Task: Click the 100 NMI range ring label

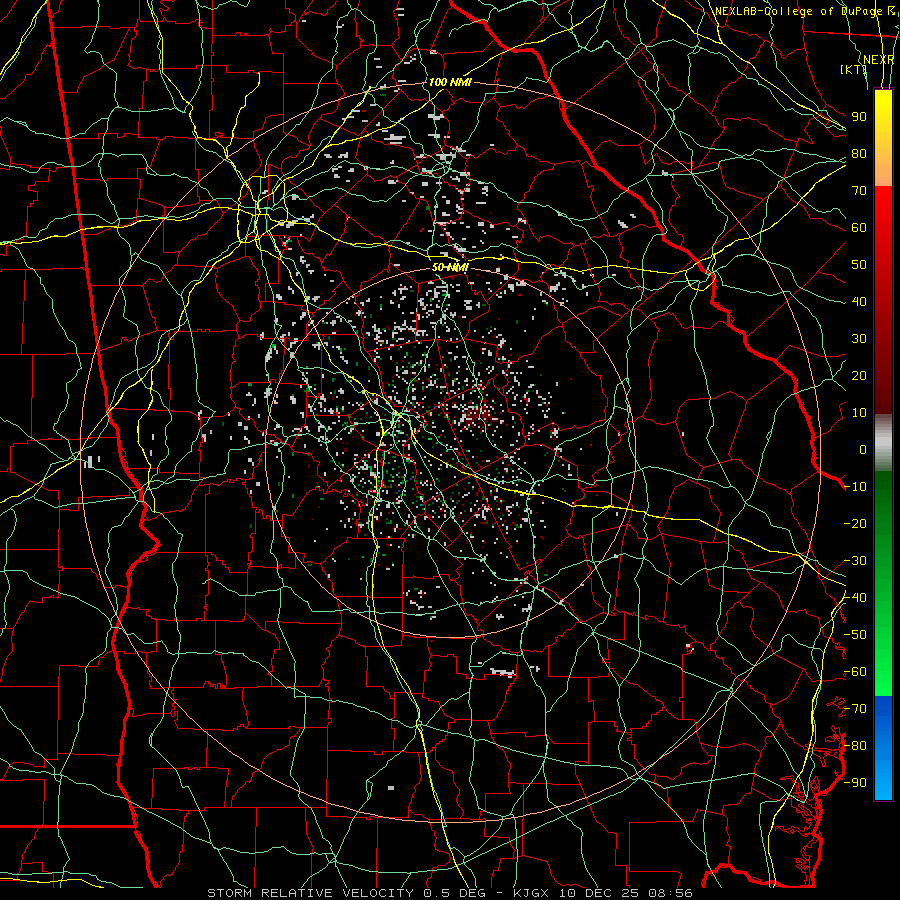Action: (450, 82)
